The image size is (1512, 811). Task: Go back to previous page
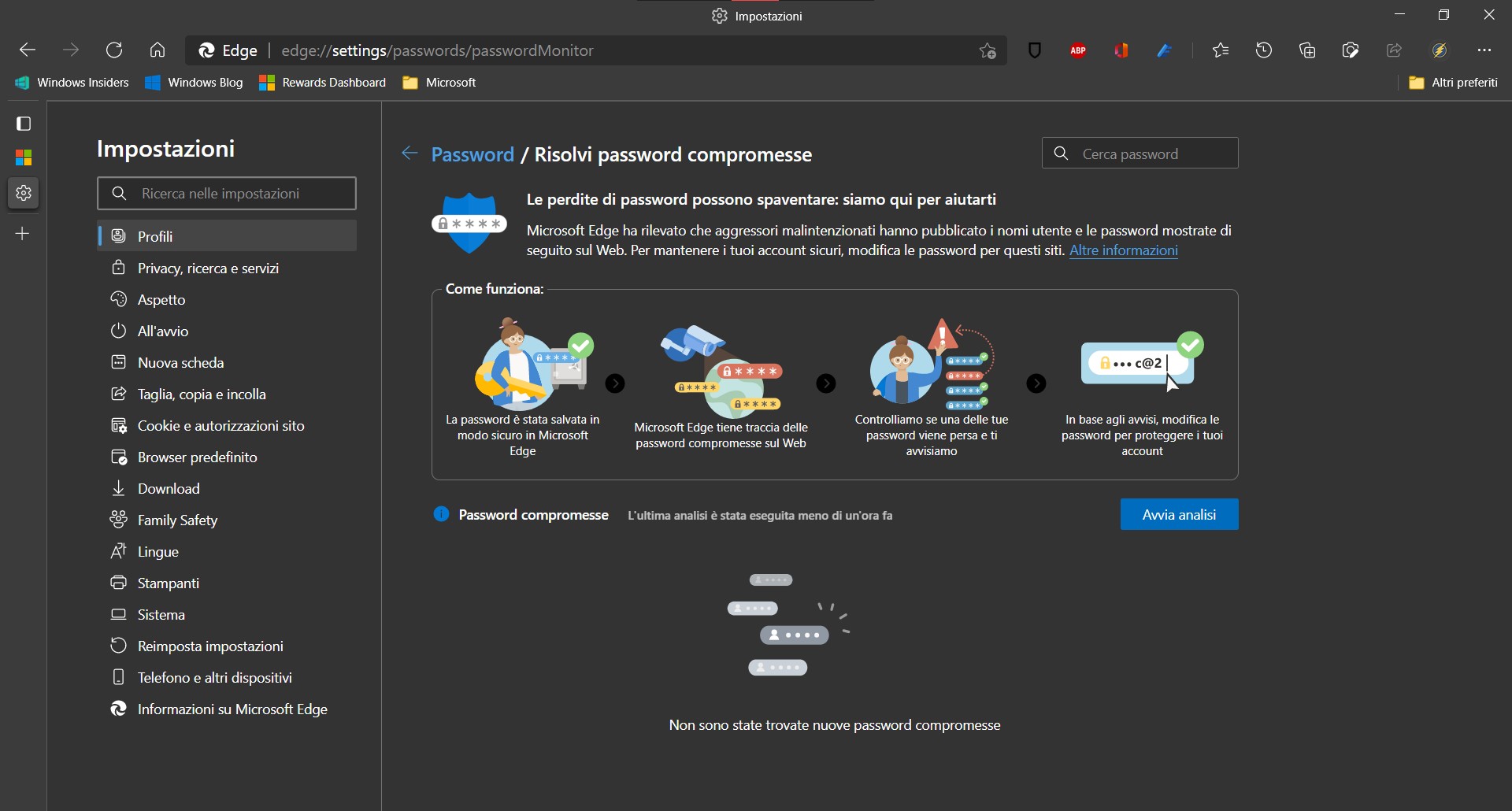28,50
